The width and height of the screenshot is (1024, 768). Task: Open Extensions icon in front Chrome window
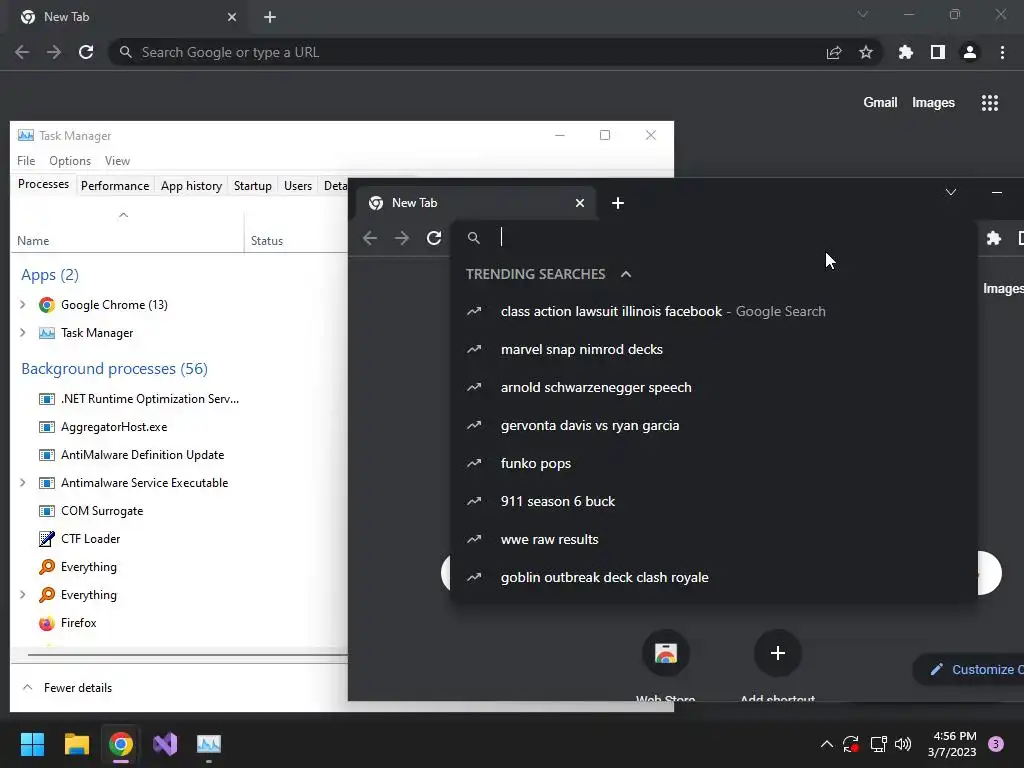coord(993,238)
